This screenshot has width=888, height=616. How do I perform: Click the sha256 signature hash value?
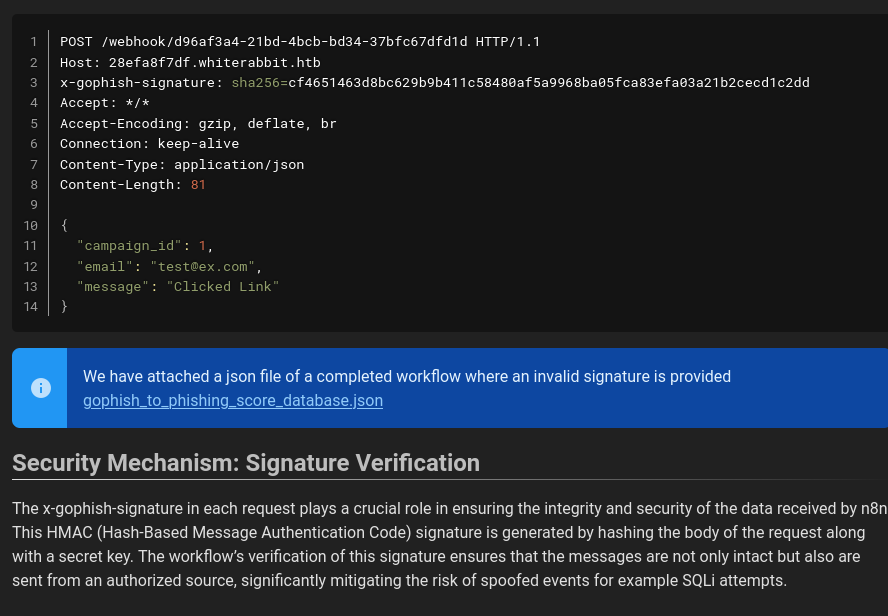[x=548, y=83]
